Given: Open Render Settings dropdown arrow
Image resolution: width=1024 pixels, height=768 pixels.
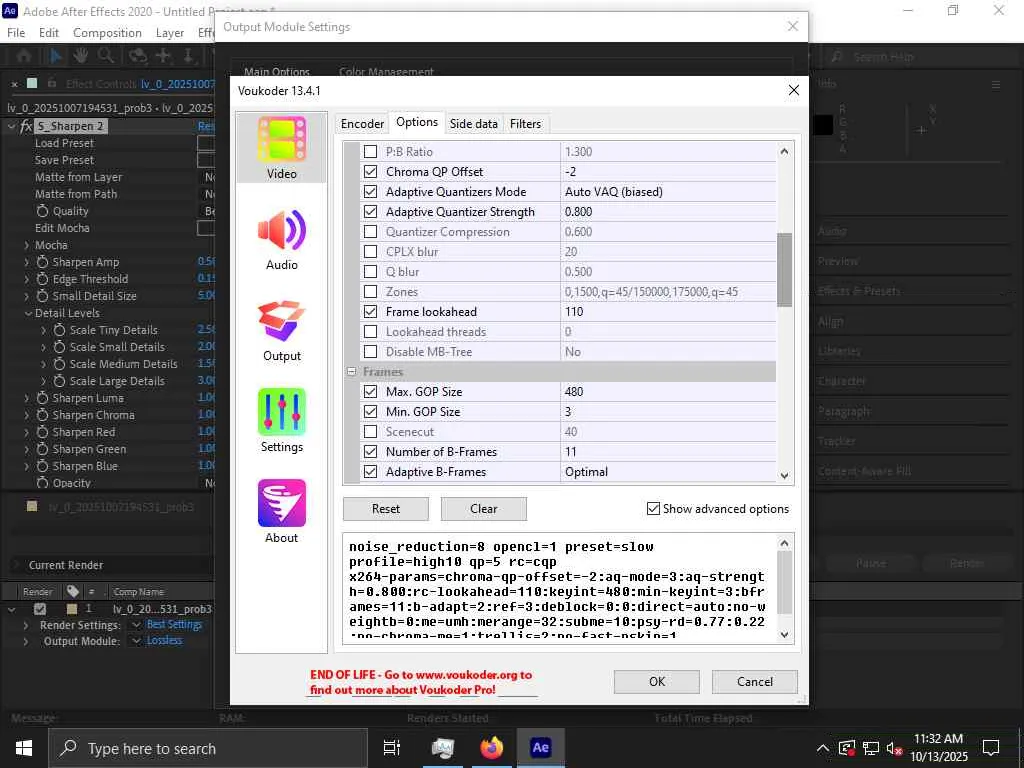Looking at the screenshot, I should 136,625.
